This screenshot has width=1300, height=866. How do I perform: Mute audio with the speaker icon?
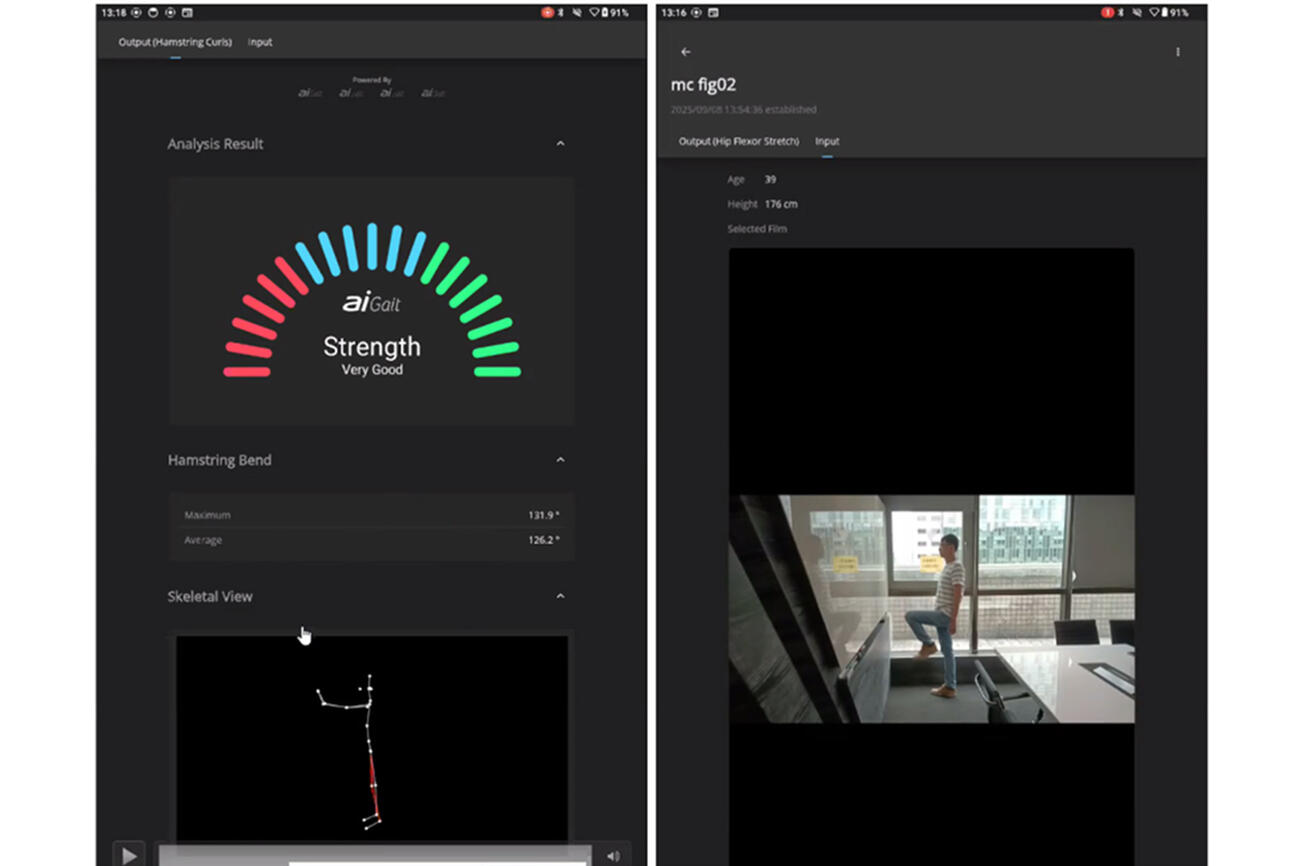point(613,855)
